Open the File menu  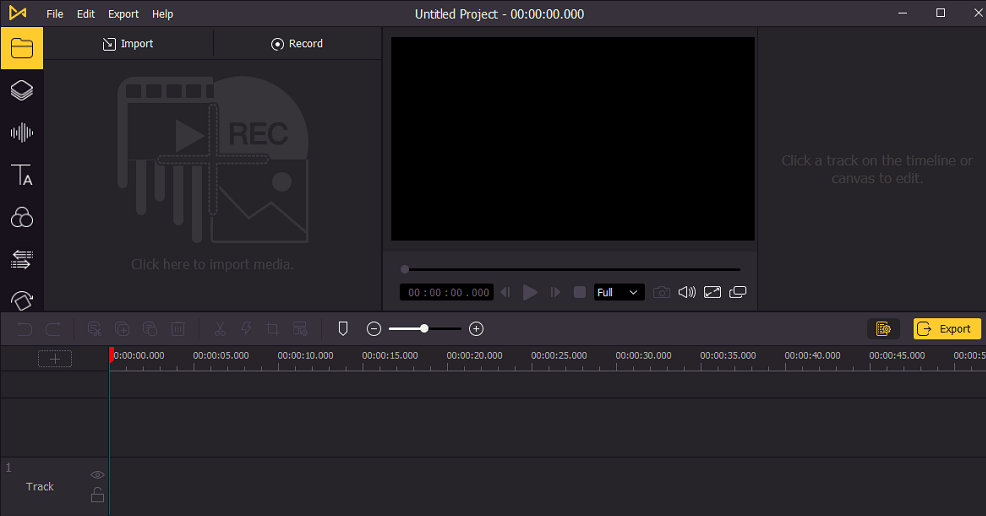click(x=55, y=14)
